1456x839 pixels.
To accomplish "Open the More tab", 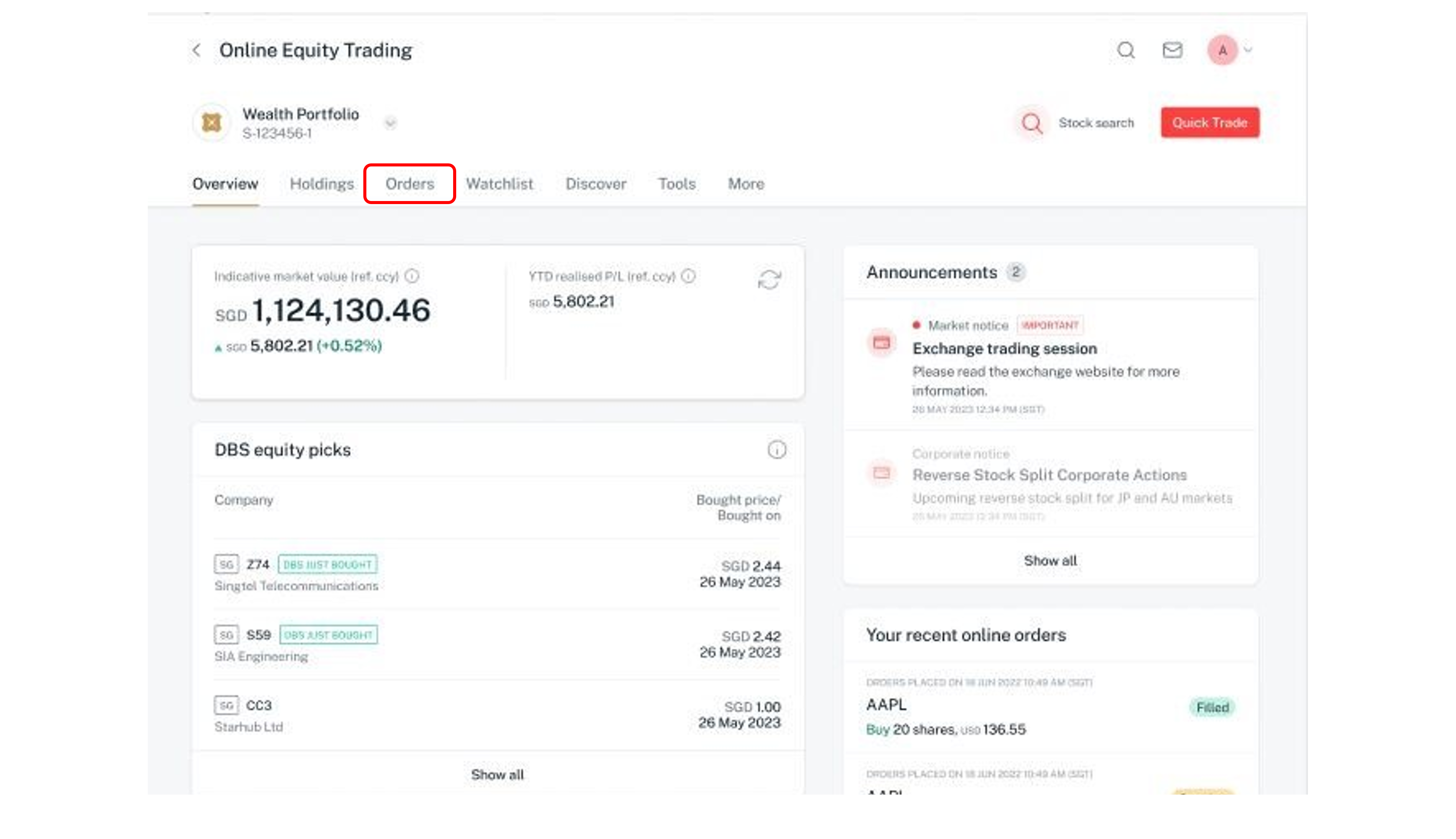I will (746, 184).
